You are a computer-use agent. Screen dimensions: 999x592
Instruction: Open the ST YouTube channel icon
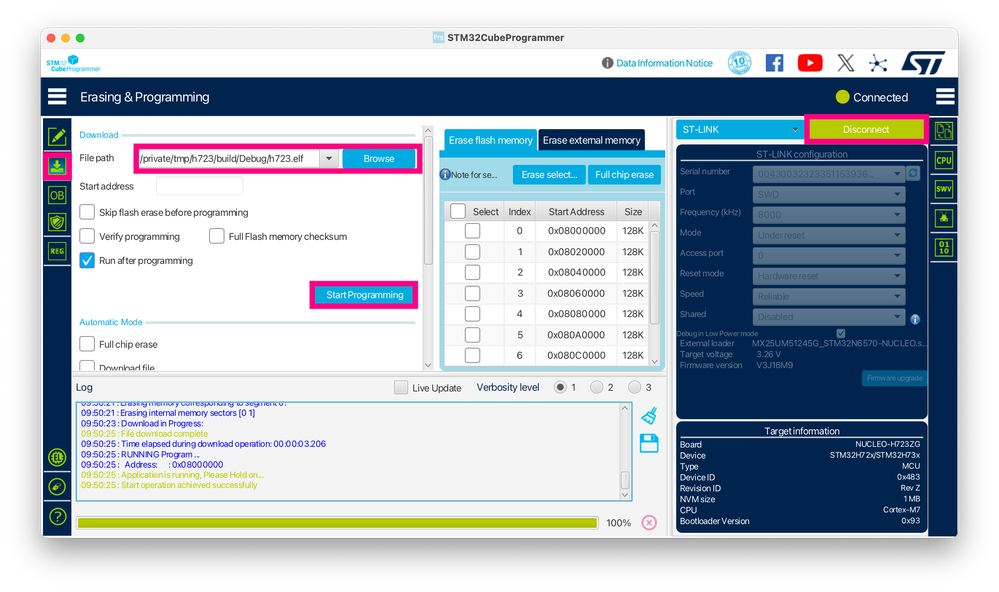(810, 63)
